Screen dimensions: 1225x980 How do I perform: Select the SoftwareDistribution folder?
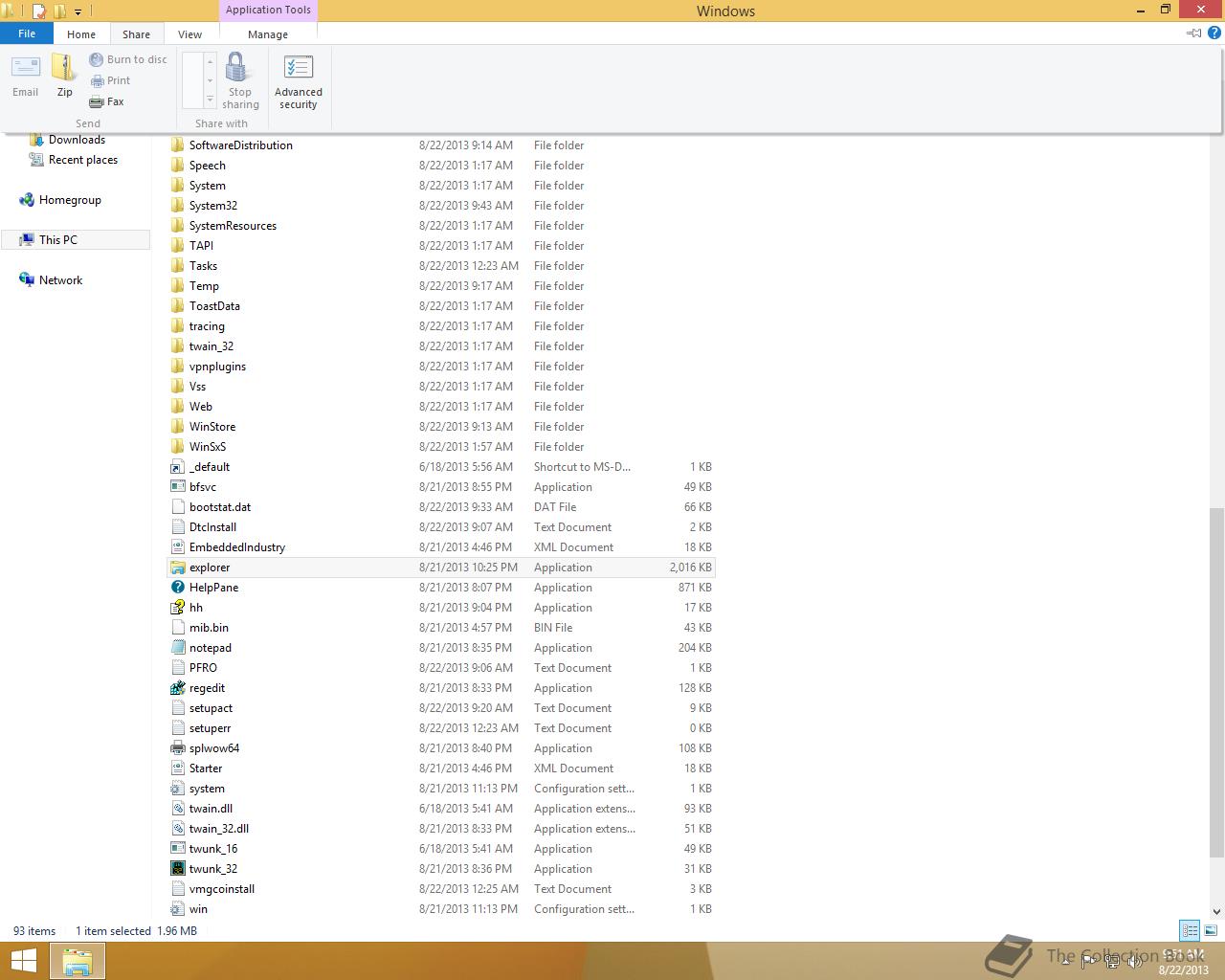(x=241, y=145)
